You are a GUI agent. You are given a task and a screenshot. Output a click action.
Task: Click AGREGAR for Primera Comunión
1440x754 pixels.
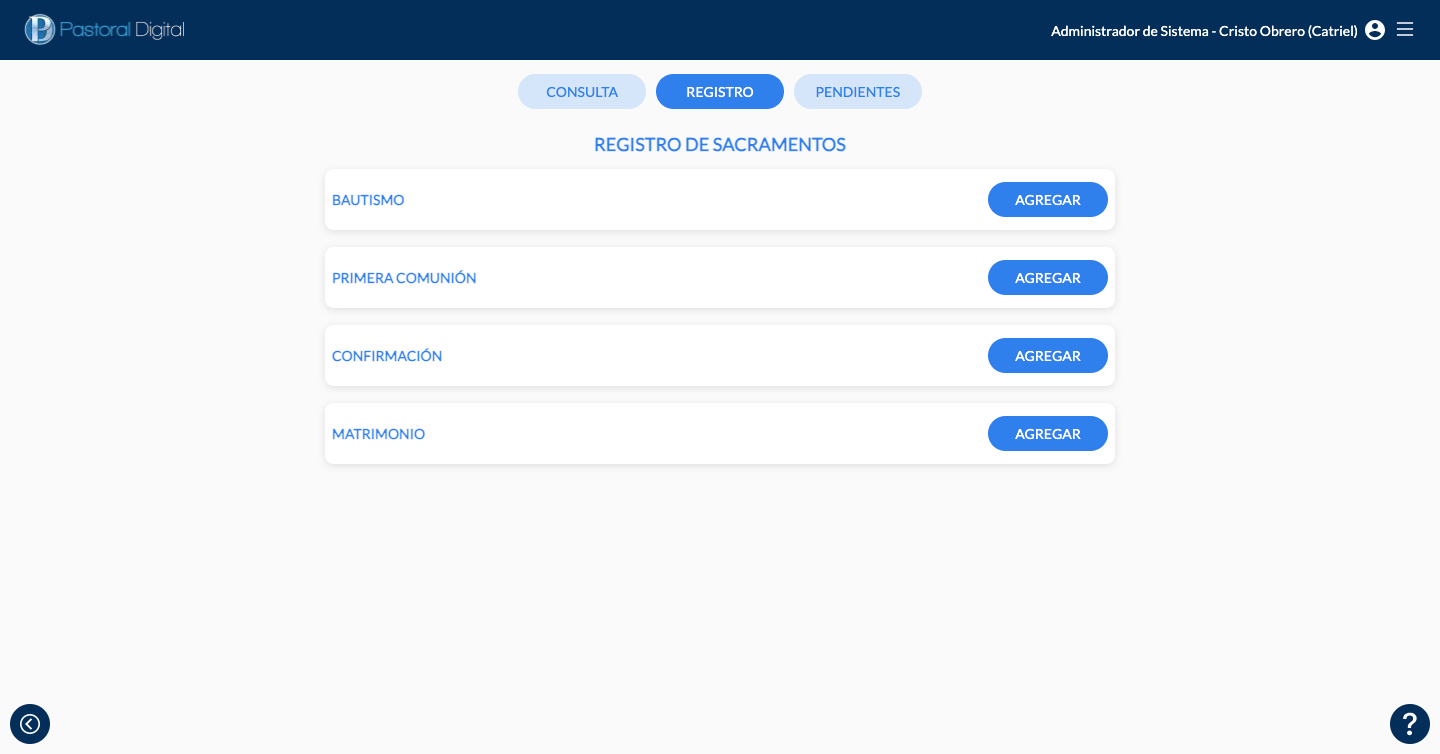tap(1048, 278)
